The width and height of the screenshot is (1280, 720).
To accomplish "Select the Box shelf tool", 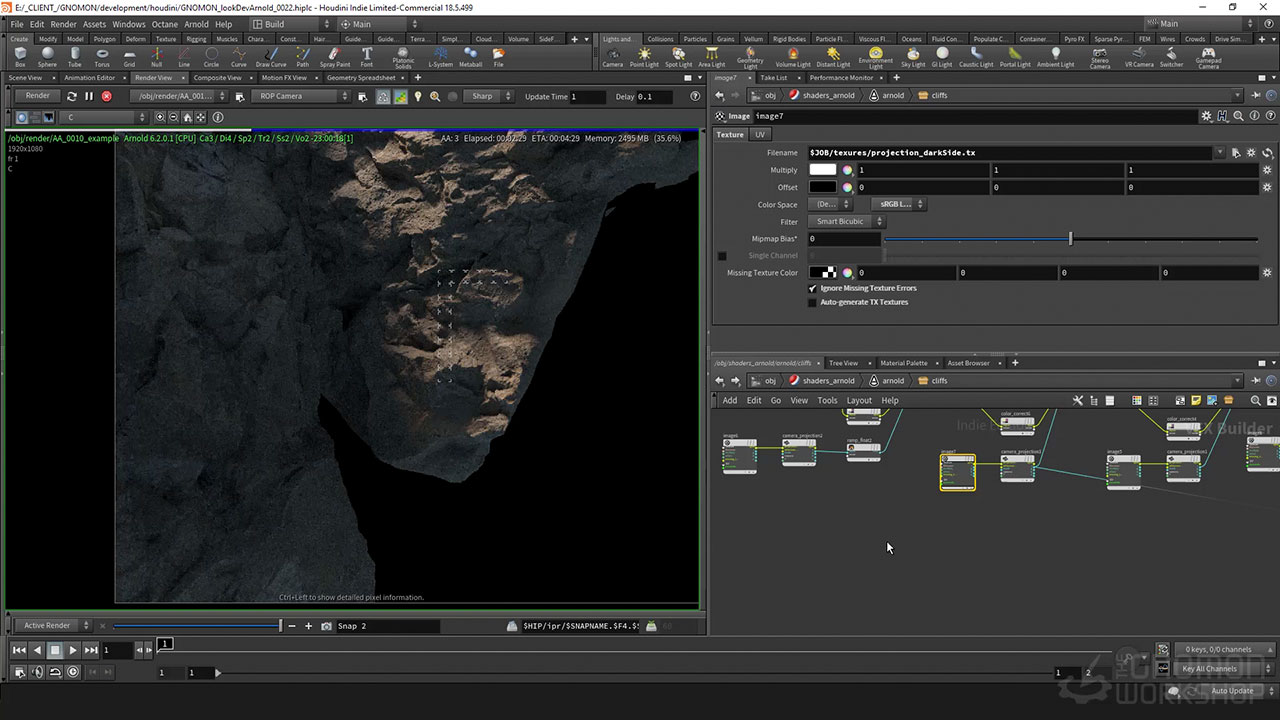I will tap(20, 57).
